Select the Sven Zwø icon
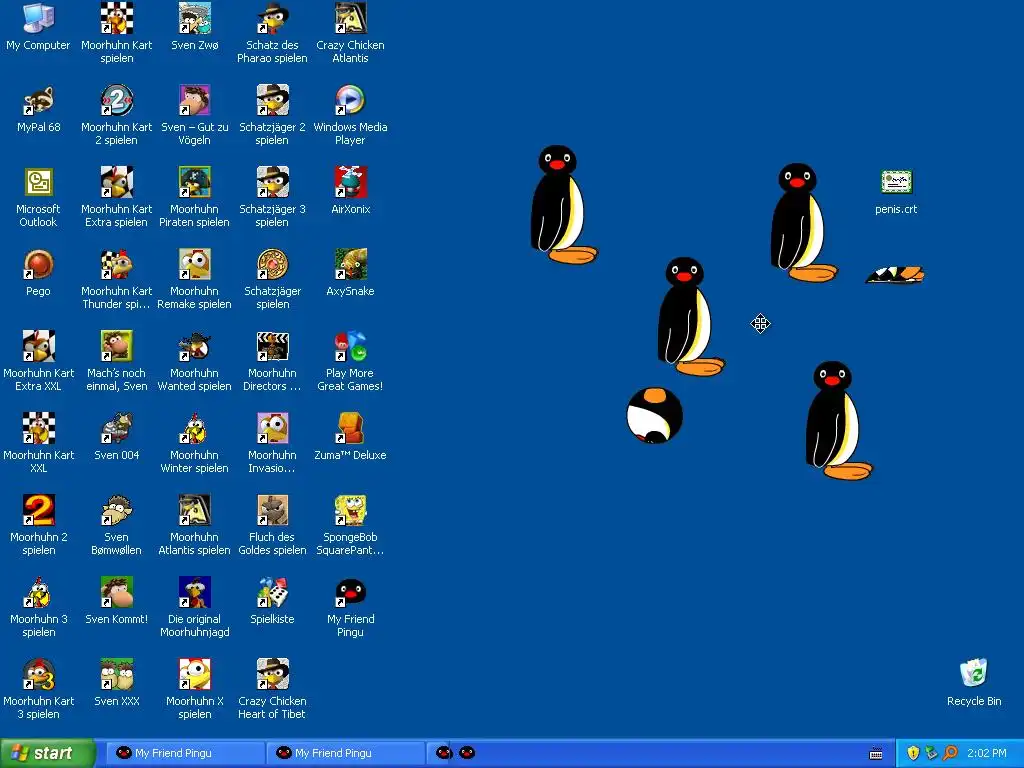The height and width of the screenshot is (768, 1024). [195, 18]
